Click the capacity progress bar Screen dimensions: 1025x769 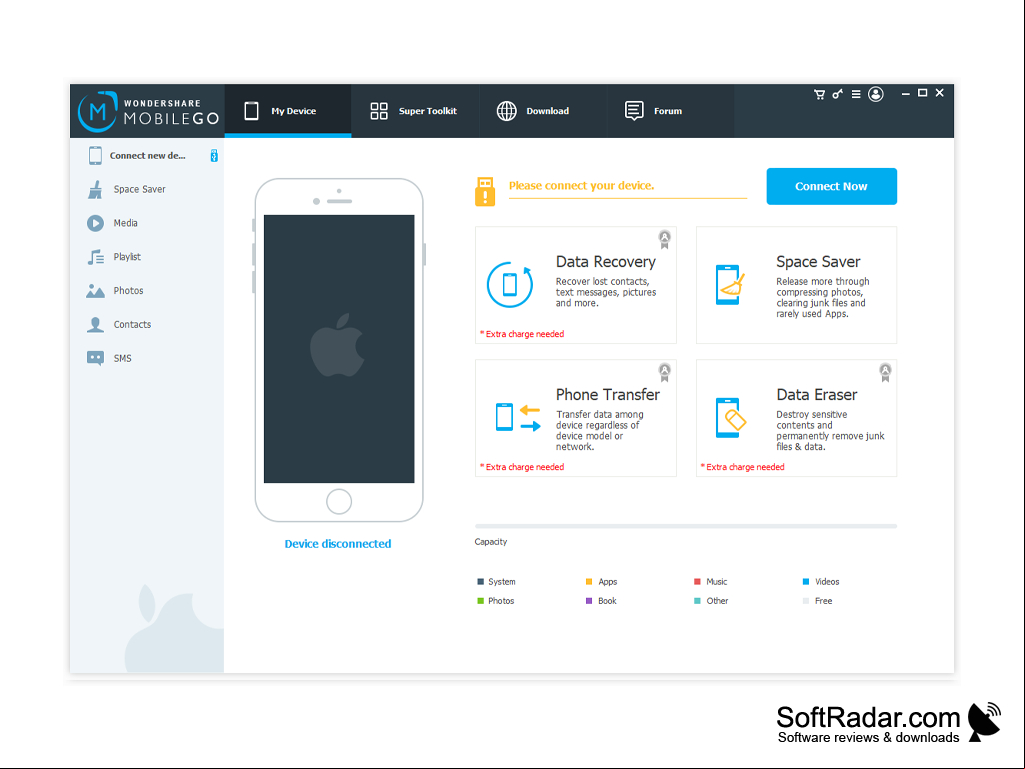click(686, 526)
